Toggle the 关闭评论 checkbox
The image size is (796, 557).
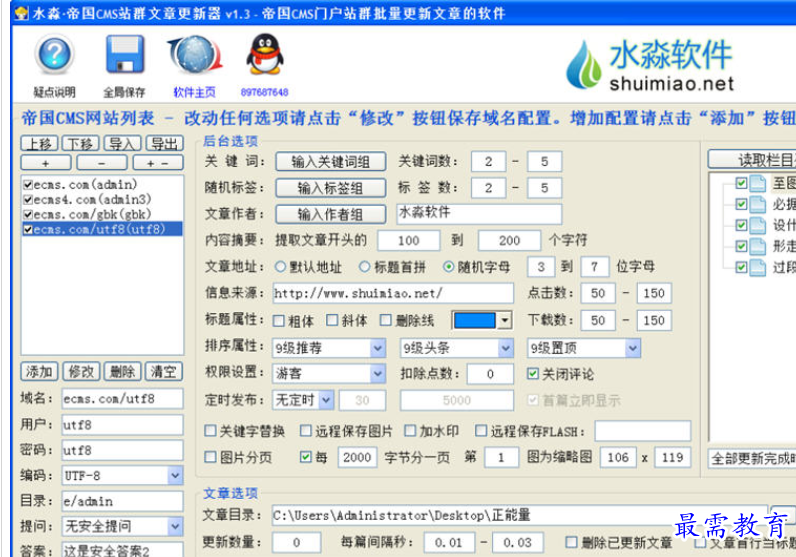point(533,374)
